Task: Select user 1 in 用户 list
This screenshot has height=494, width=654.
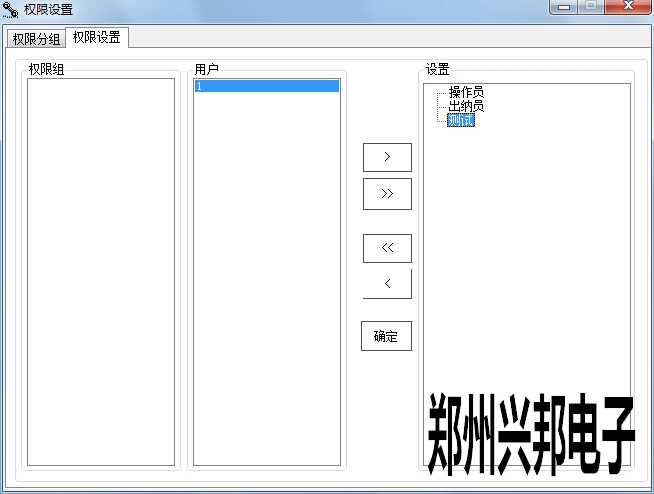Action: pos(267,86)
